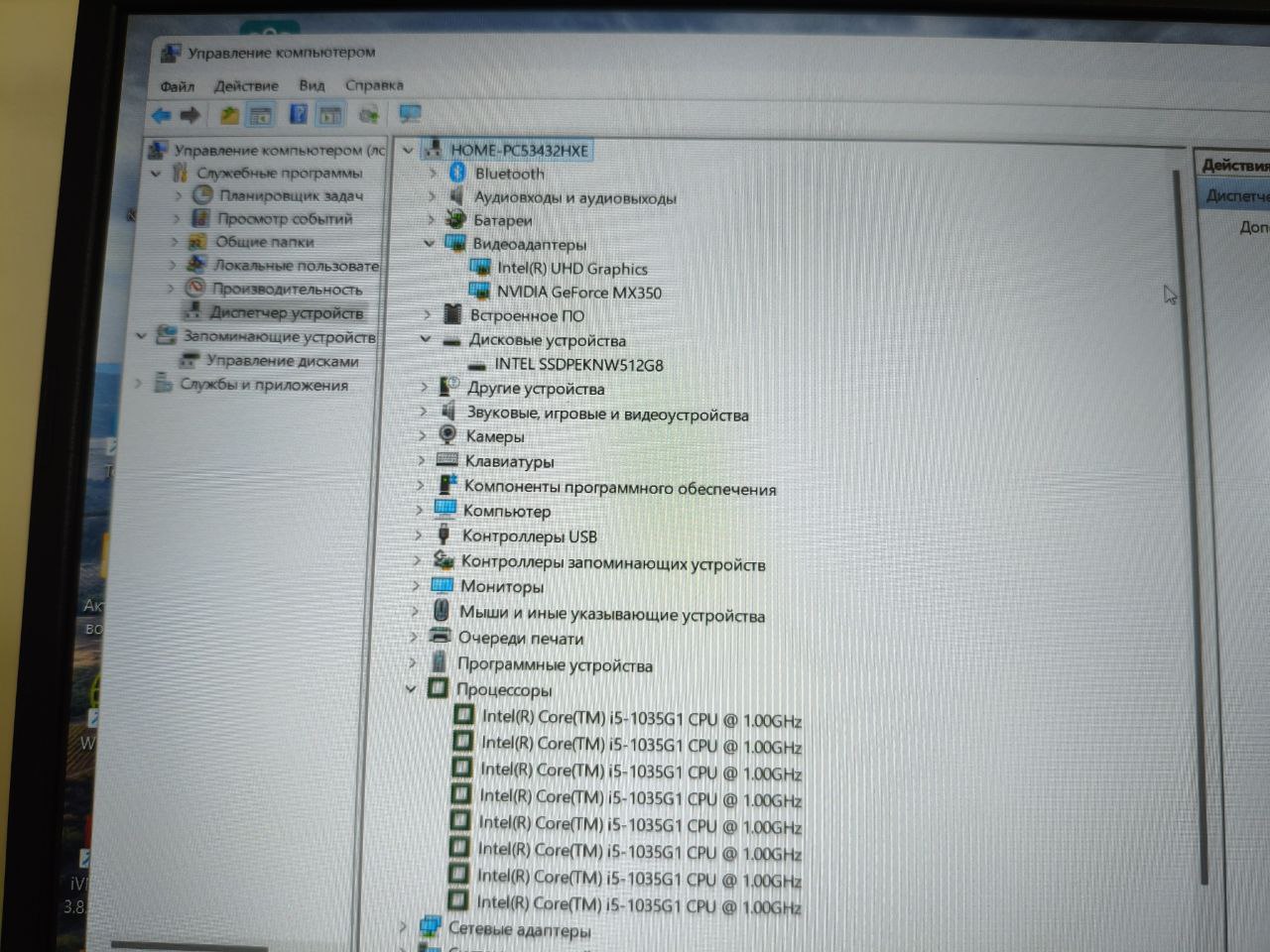Image resolution: width=1270 pixels, height=952 pixels.
Task: Select Локальные пользователи in left tree
Action: (297, 265)
